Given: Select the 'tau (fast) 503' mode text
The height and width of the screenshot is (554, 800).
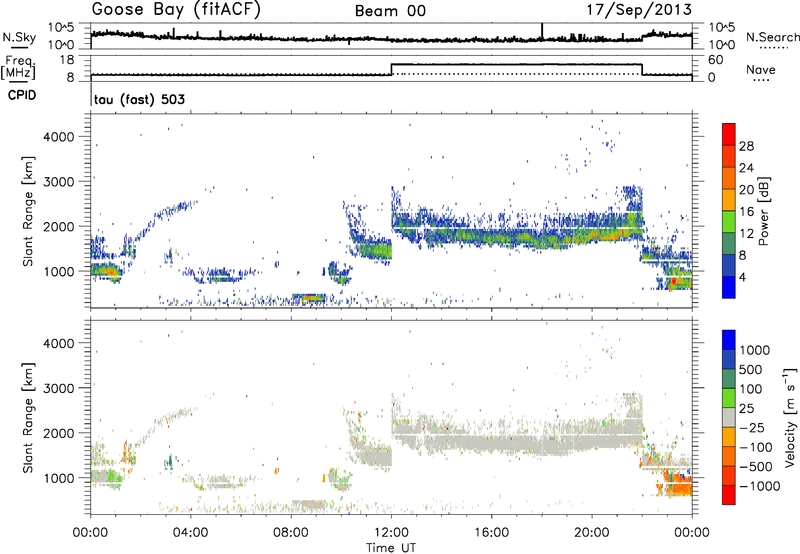Looking at the screenshot, I should tap(139, 99).
